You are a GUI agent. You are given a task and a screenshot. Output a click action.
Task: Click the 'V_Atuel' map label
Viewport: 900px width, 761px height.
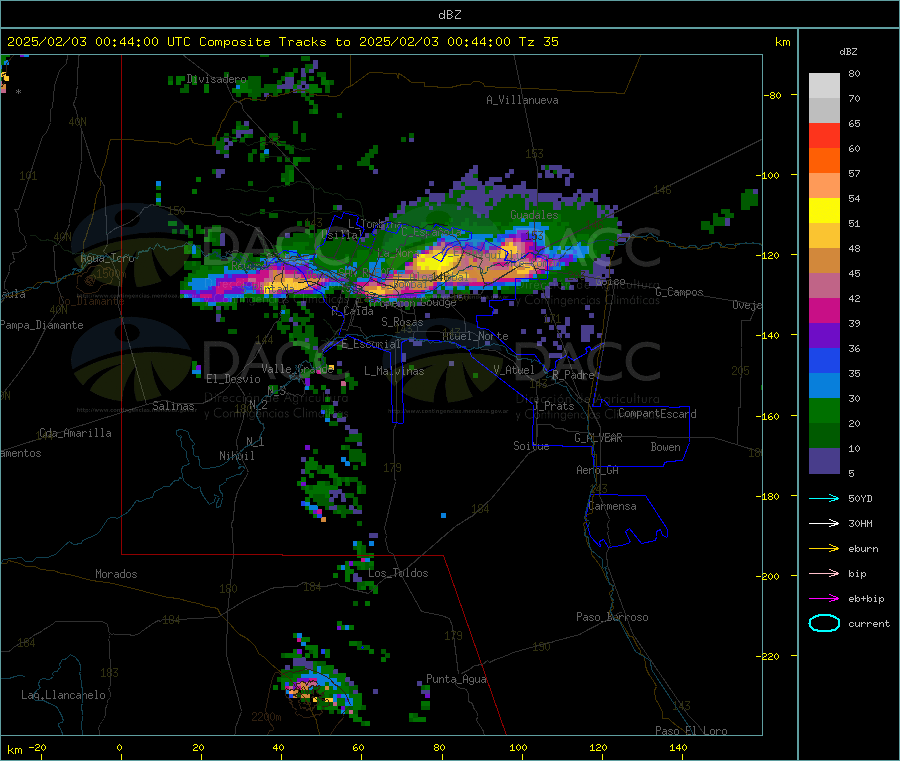[514, 370]
